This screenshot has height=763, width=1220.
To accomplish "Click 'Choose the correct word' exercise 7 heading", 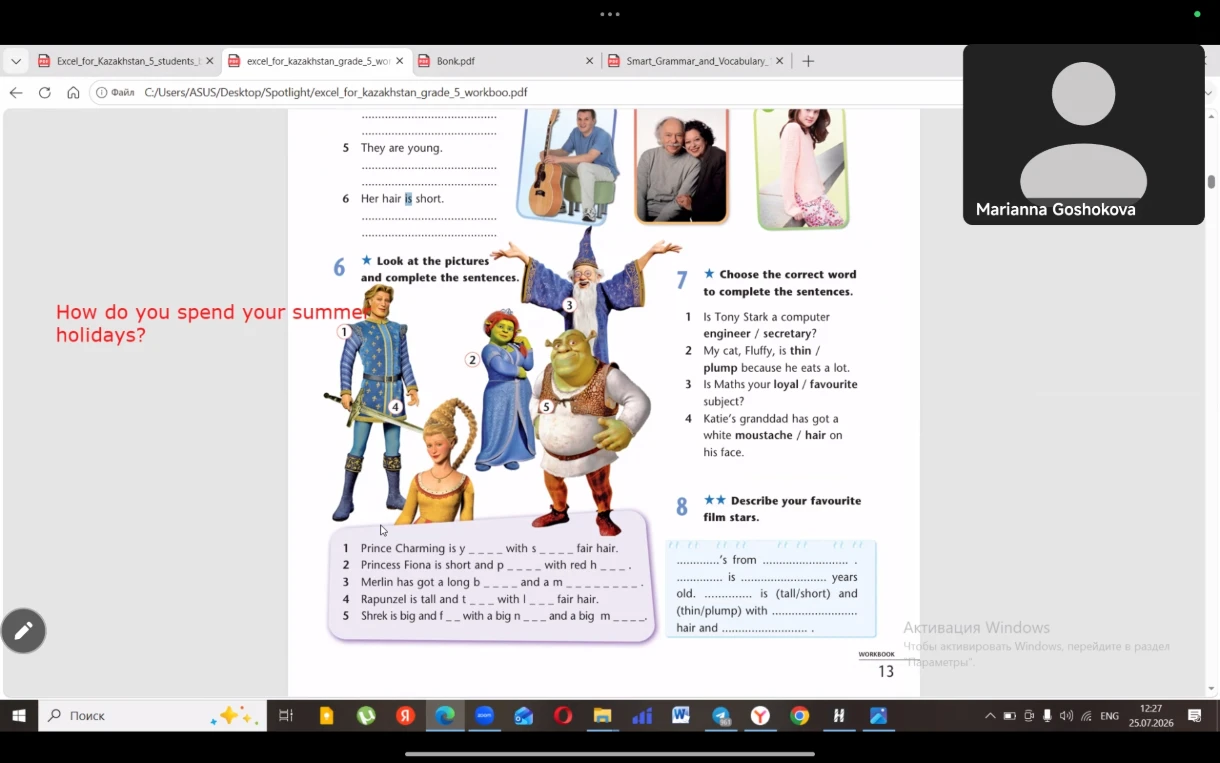I will [x=780, y=283].
